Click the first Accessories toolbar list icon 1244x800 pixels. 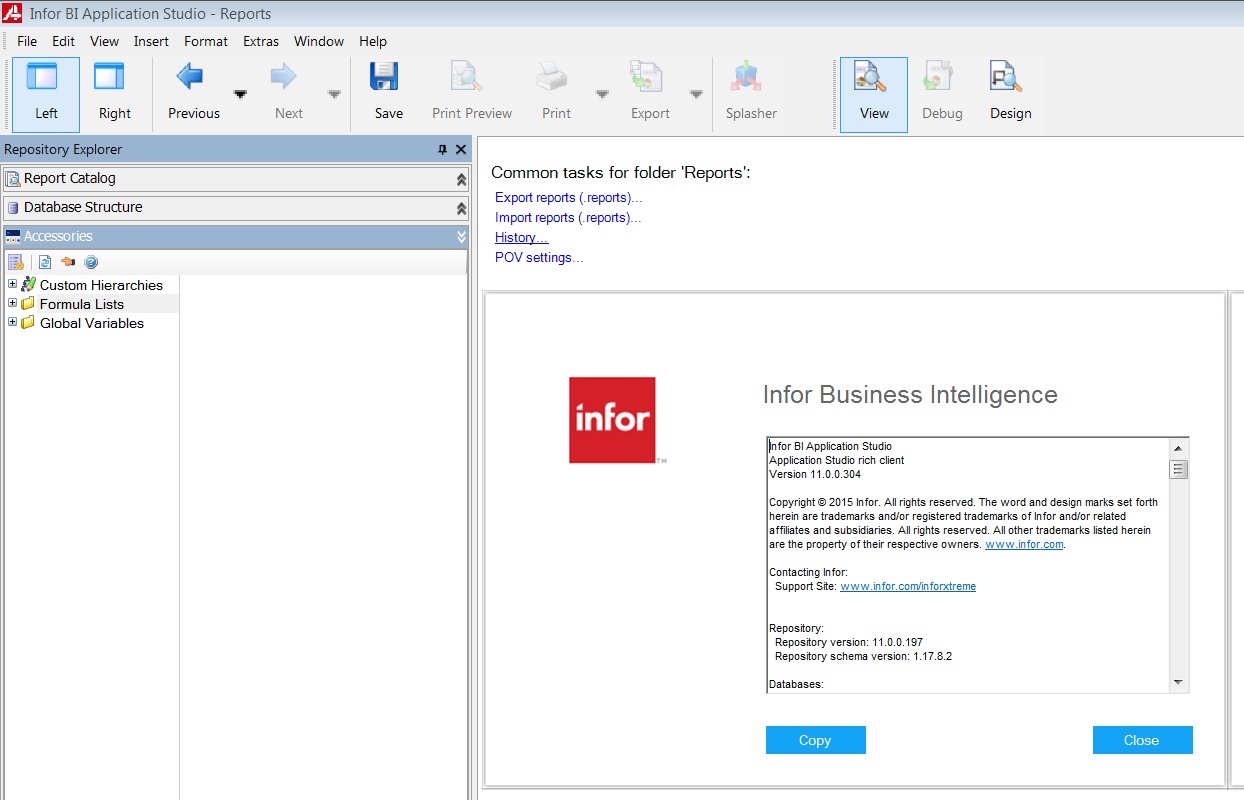pos(16,262)
